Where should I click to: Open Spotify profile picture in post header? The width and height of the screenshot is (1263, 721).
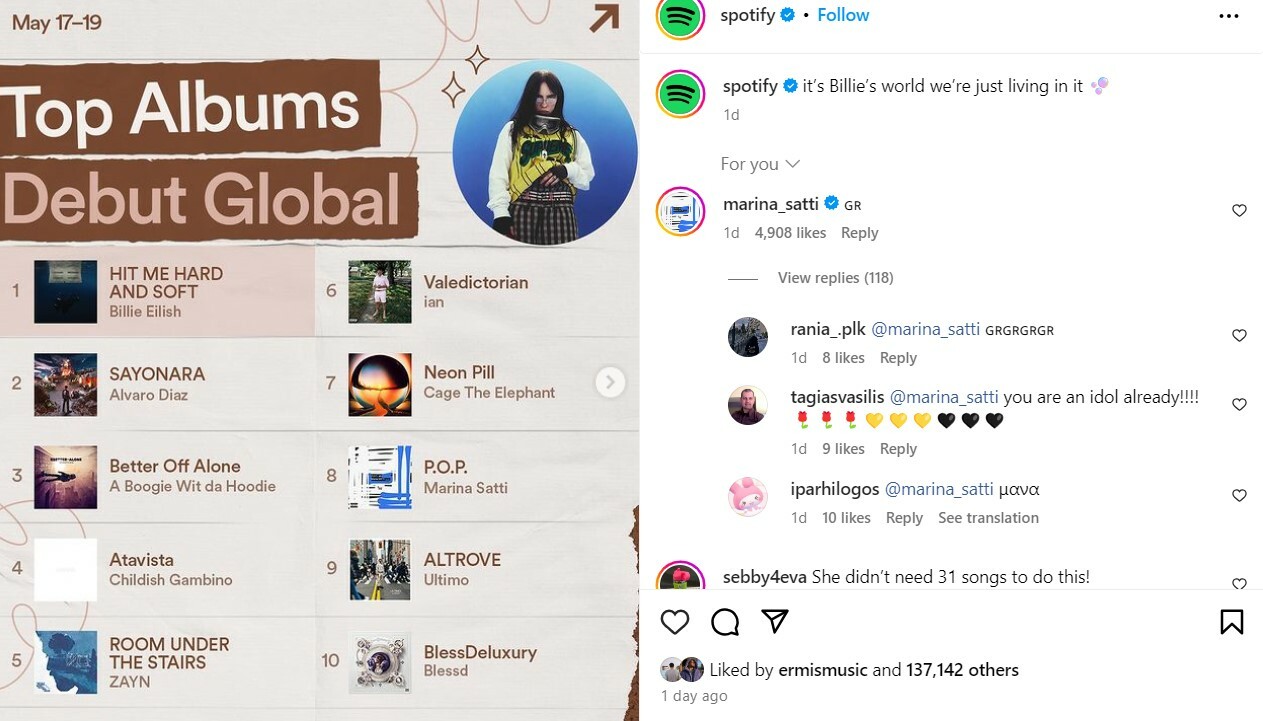coord(682,17)
